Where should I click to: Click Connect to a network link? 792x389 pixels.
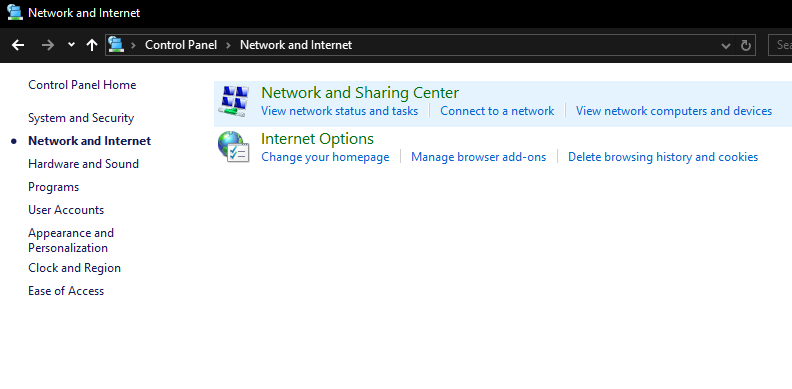(497, 111)
